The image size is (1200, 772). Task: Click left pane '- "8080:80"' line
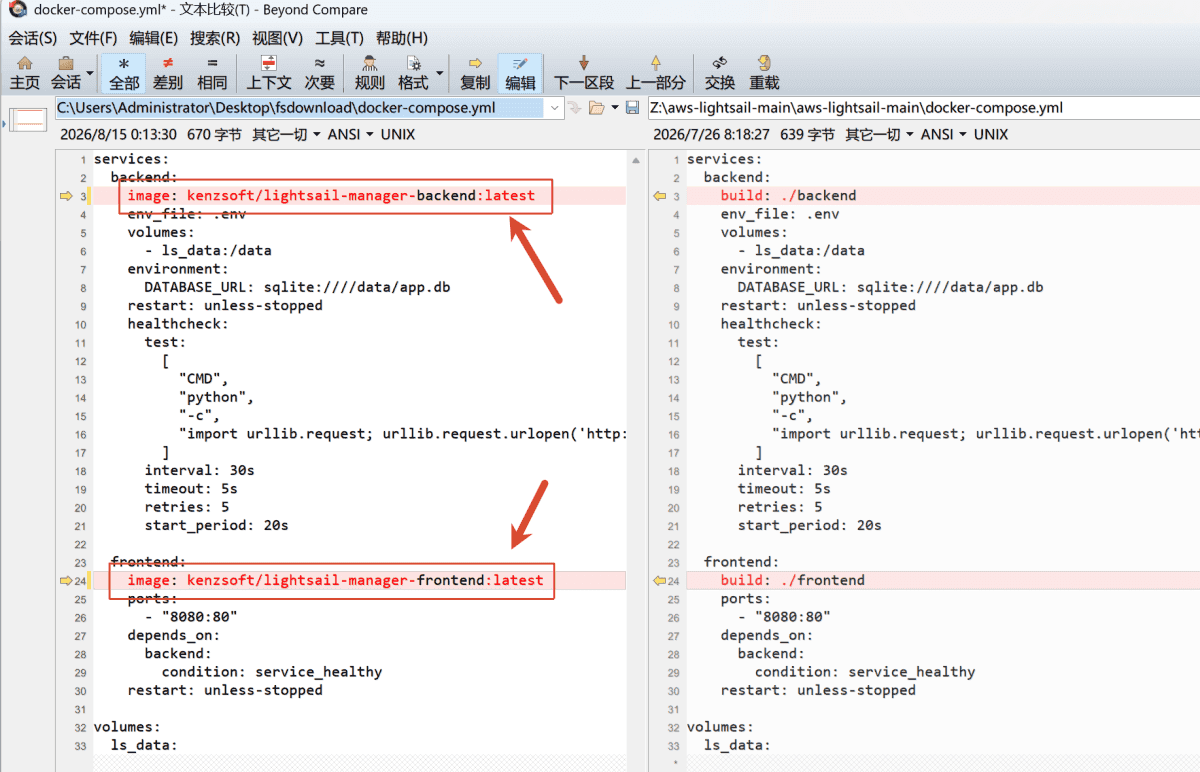[x=191, y=617]
